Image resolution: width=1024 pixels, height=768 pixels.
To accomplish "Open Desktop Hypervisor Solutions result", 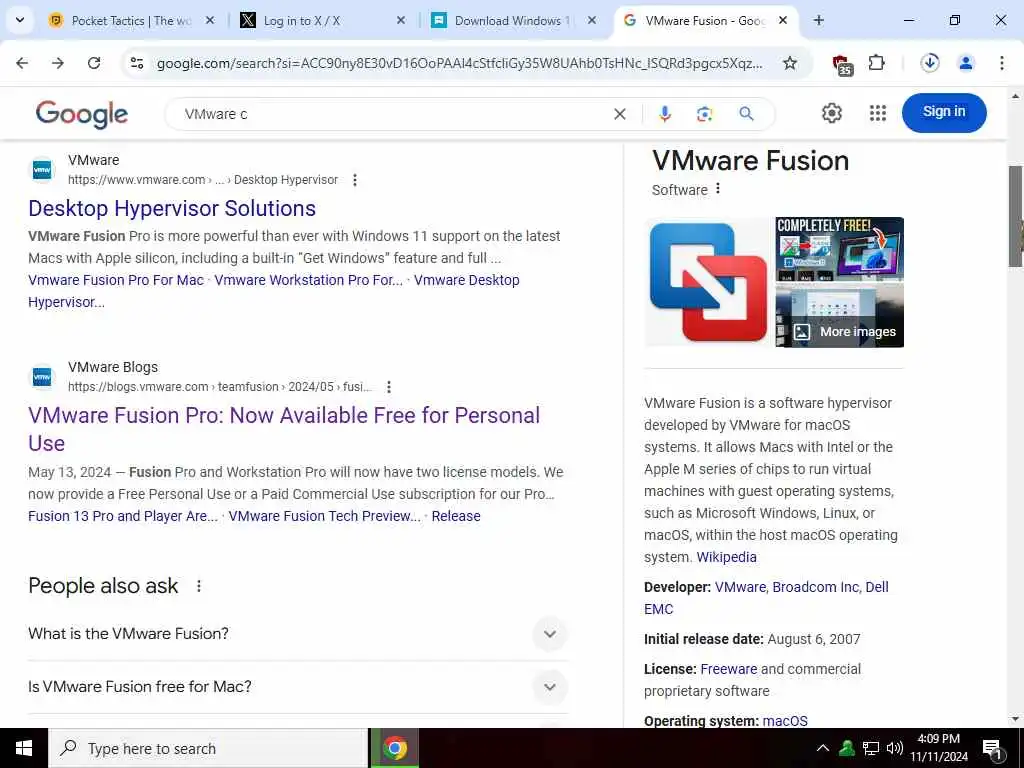I will click(172, 208).
